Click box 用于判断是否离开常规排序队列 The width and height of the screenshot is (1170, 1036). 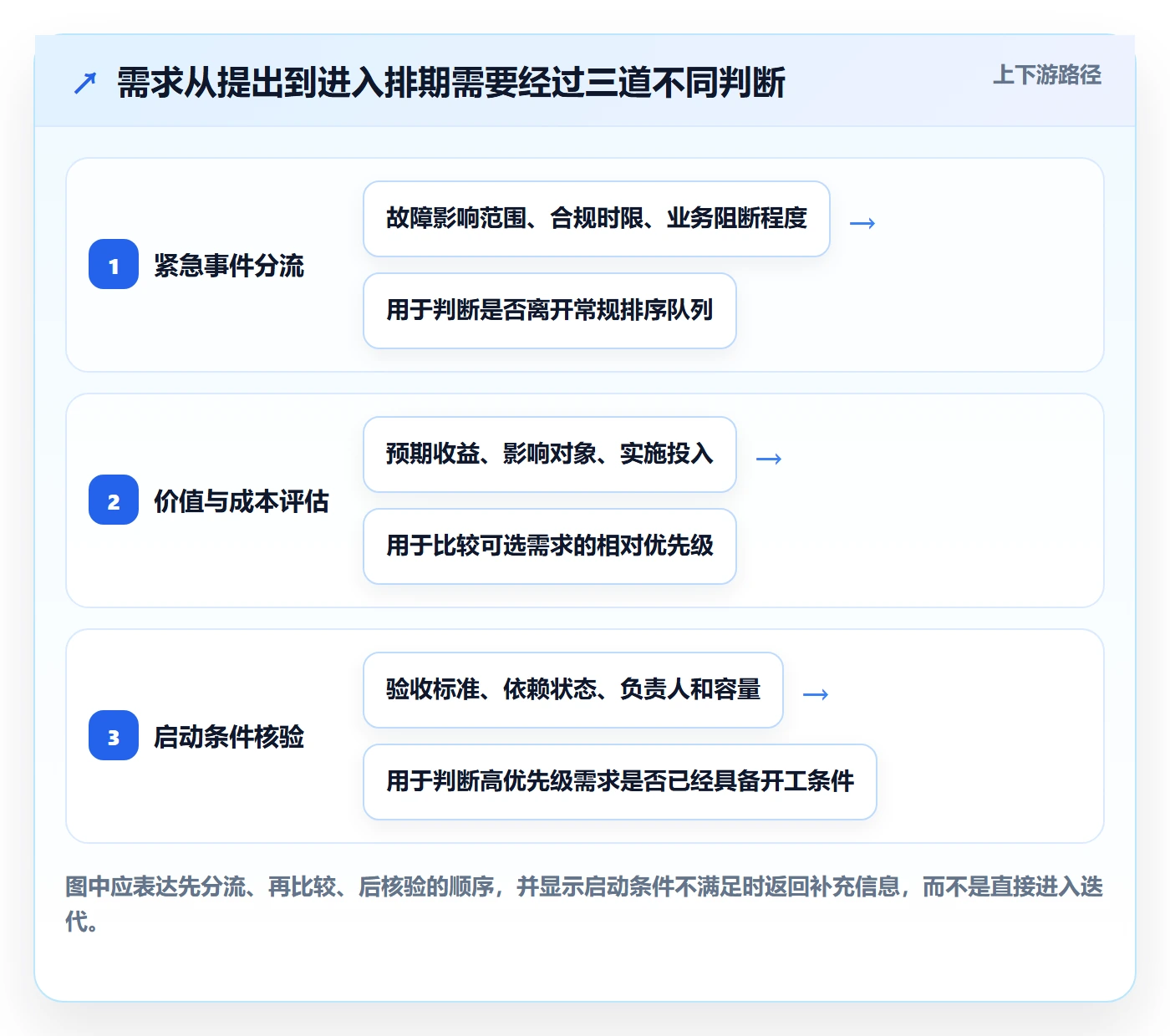coord(550,311)
